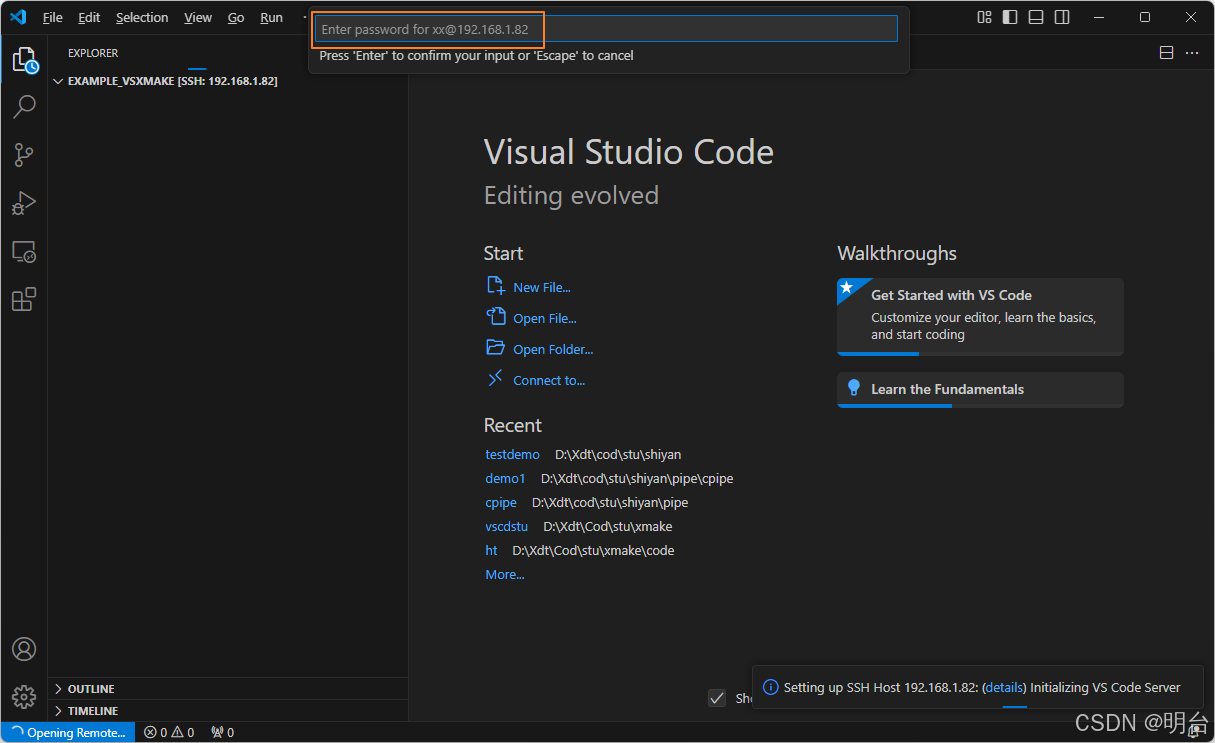Screen dimensions: 1215x743
Task: Open recent project testdemo
Action: (512, 454)
